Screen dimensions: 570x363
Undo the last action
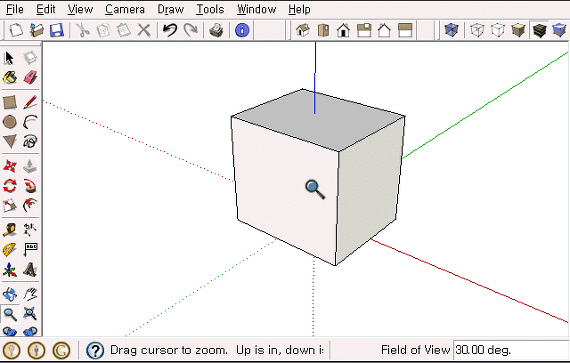pyautogui.click(x=170, y=30)
